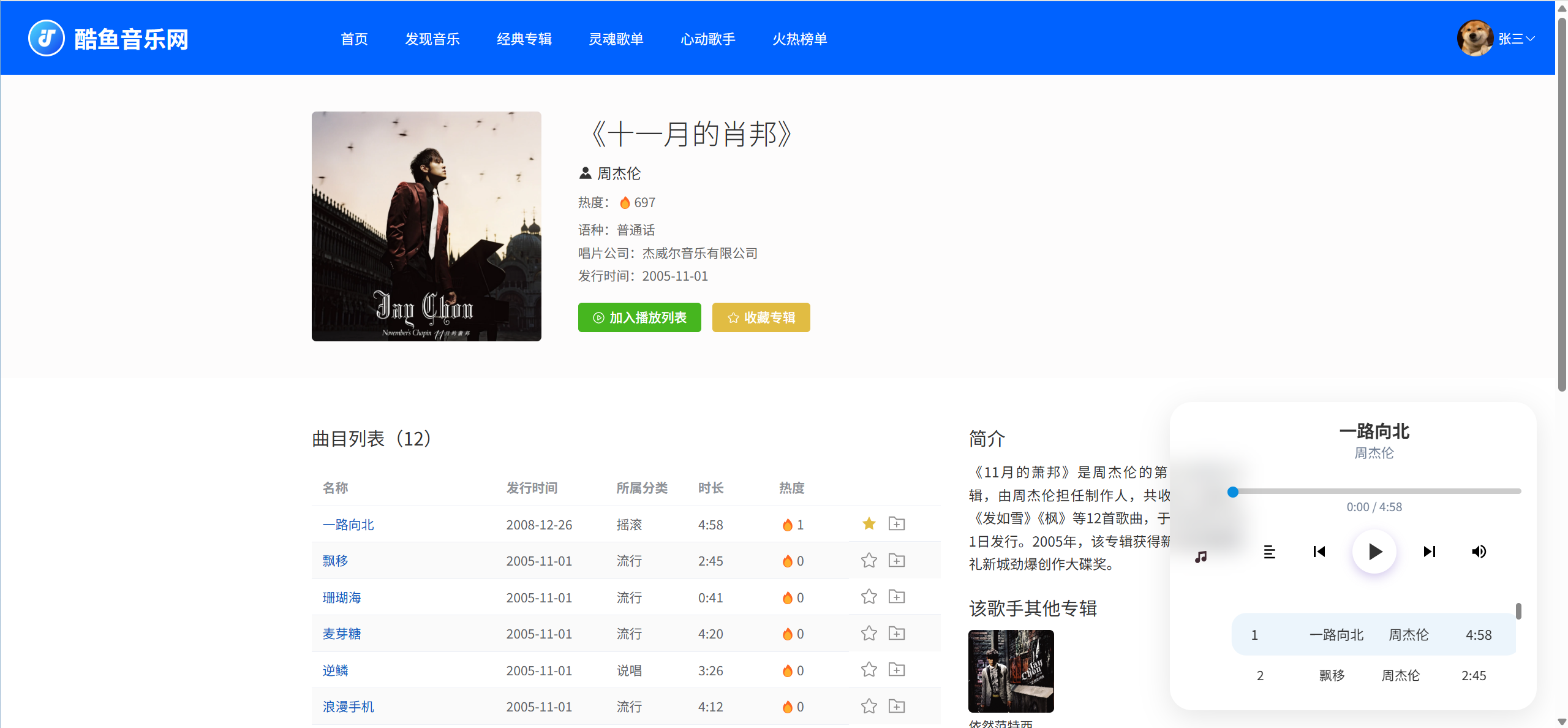Open the 依然范特西 album thumbnail
The width and height of the screenshot is (1568, 728).
pos(1011,671)
